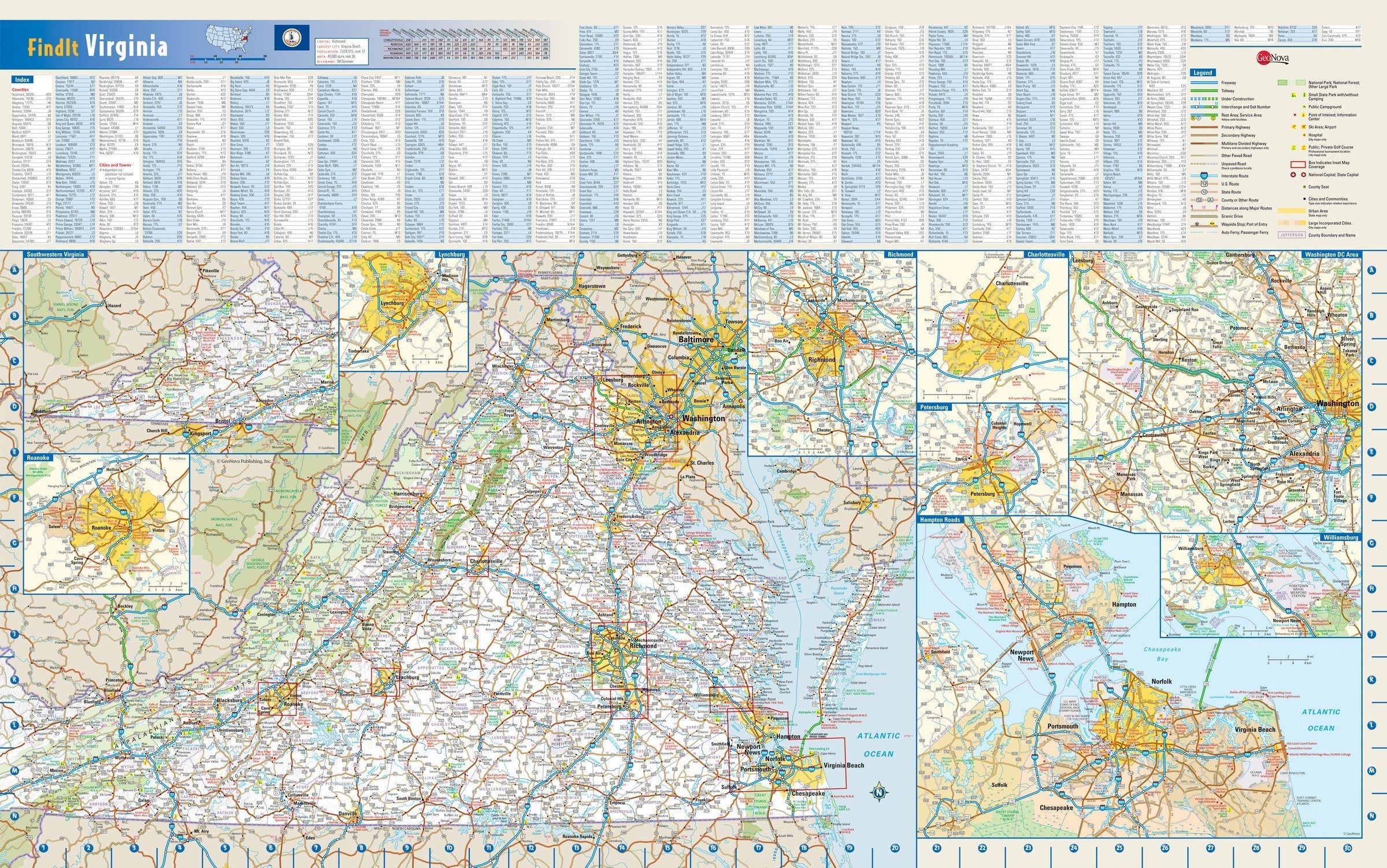
Task: Click the red inset coverage box symbol in legend
Action: [1298, 165]
